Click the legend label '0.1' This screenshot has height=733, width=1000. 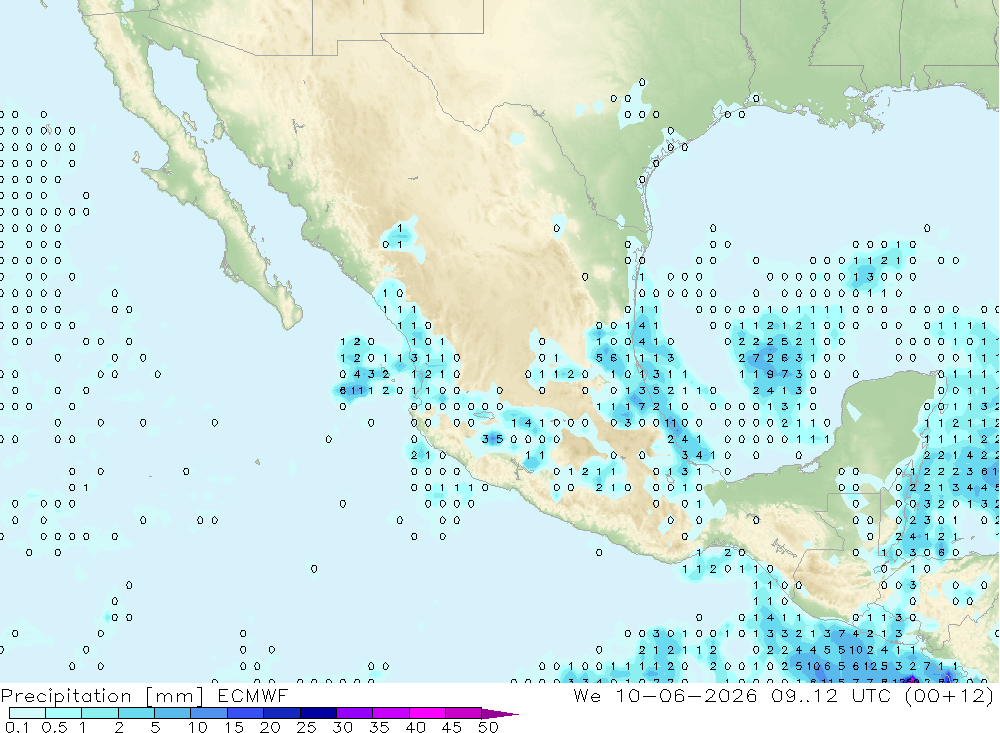[x=17, y=727]
